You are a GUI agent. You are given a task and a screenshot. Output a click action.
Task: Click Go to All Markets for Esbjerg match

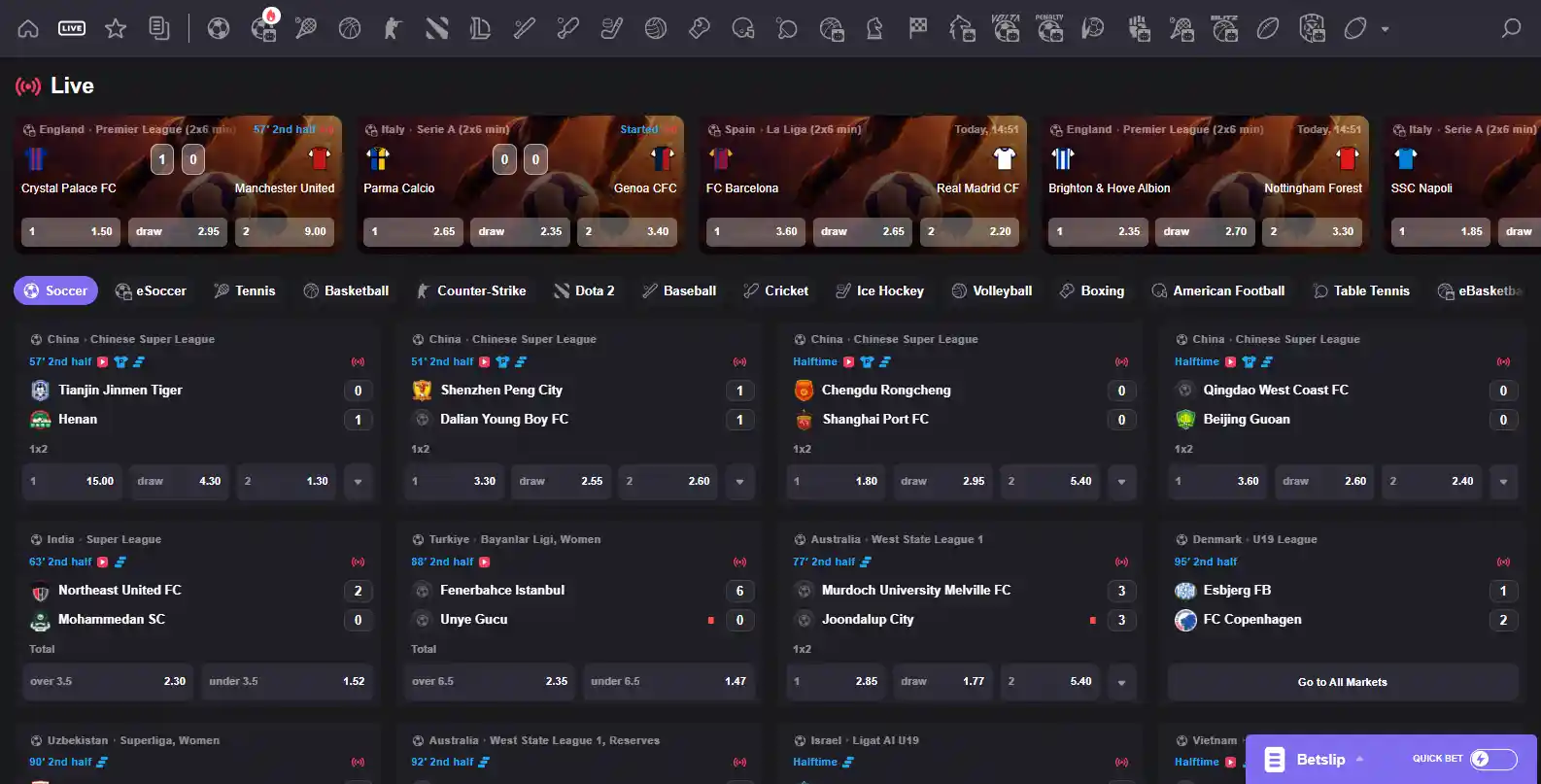(1343, 682)
